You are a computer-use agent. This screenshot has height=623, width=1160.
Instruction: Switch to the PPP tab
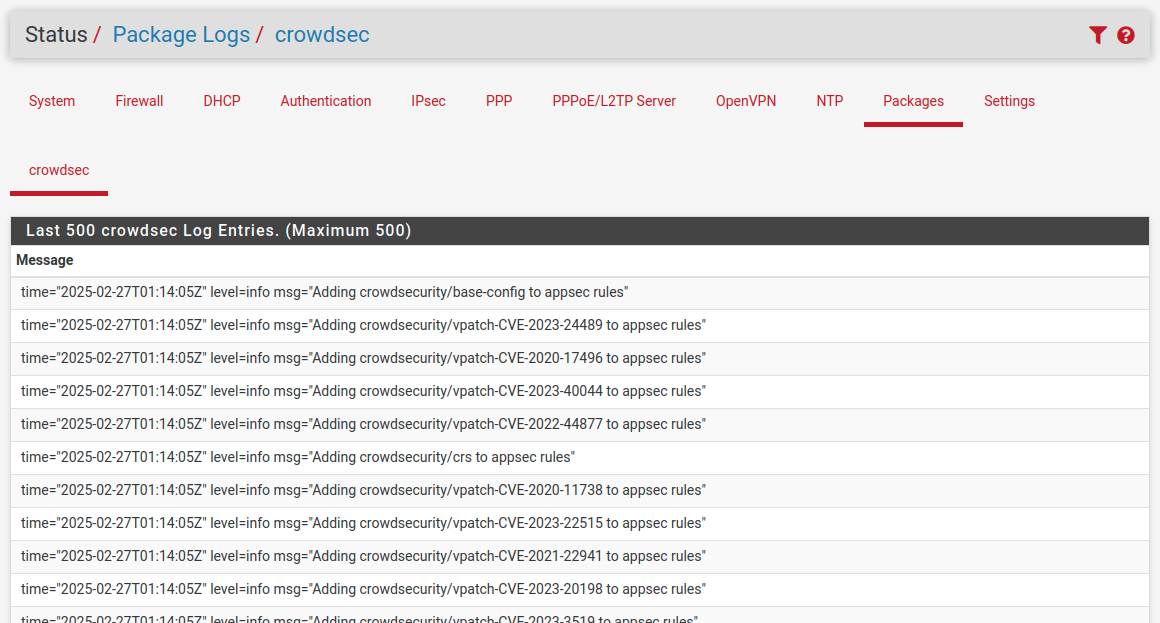[499, 101]
